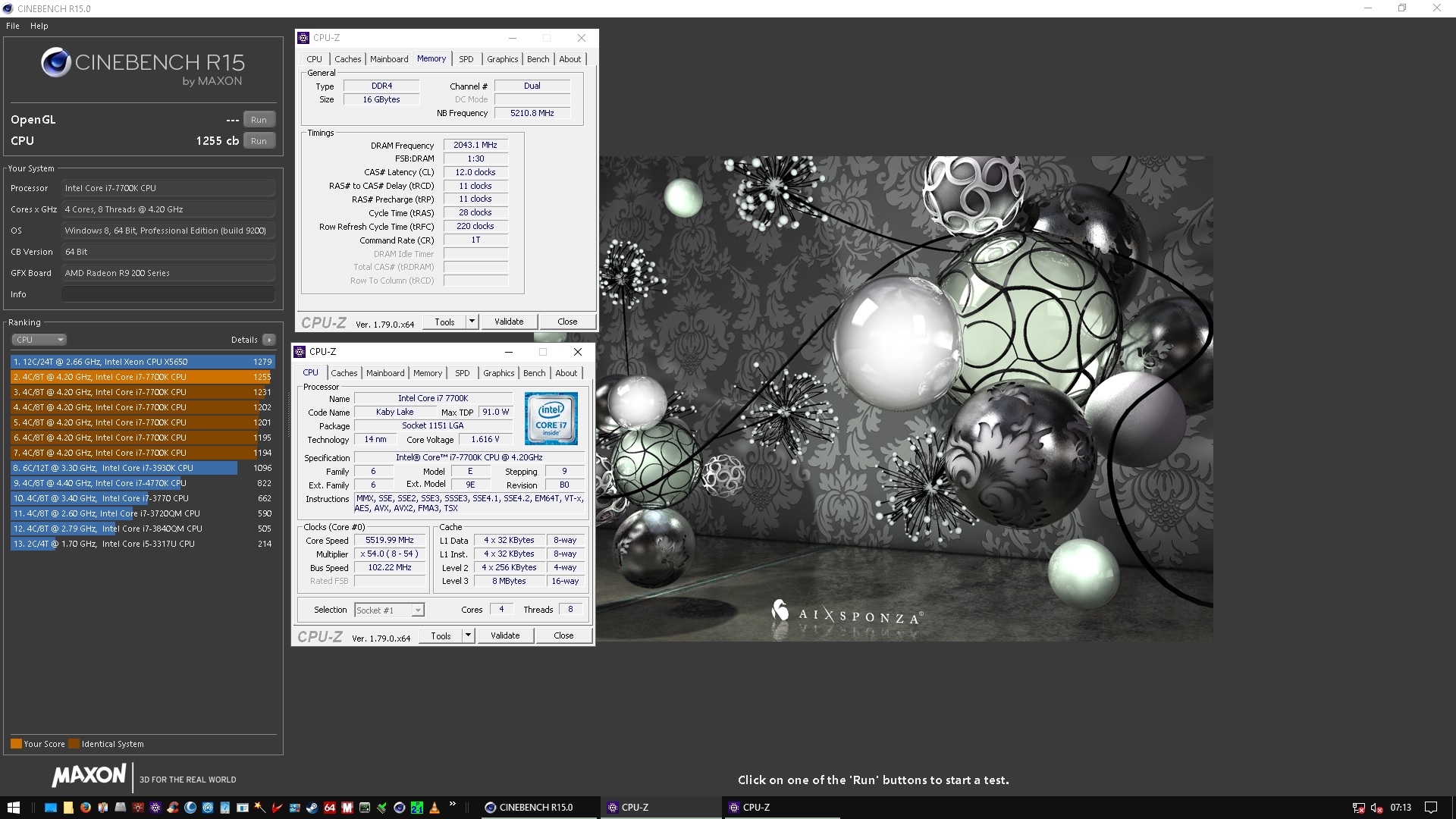Open the magic wand taskbar icon
Screen dimensions: 1456x819
coord(259,808)
